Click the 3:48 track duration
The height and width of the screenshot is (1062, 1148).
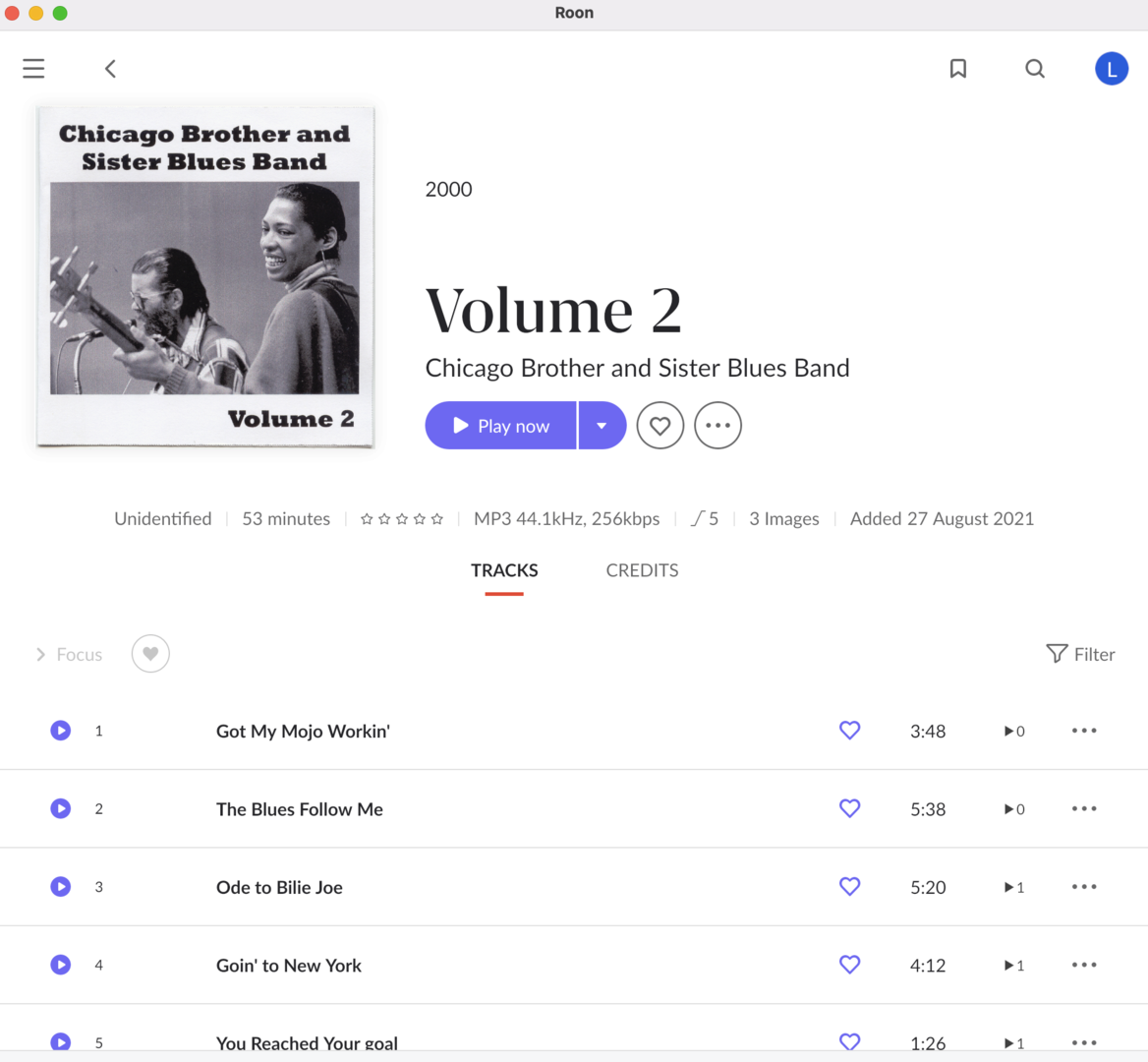coord(928,731)
